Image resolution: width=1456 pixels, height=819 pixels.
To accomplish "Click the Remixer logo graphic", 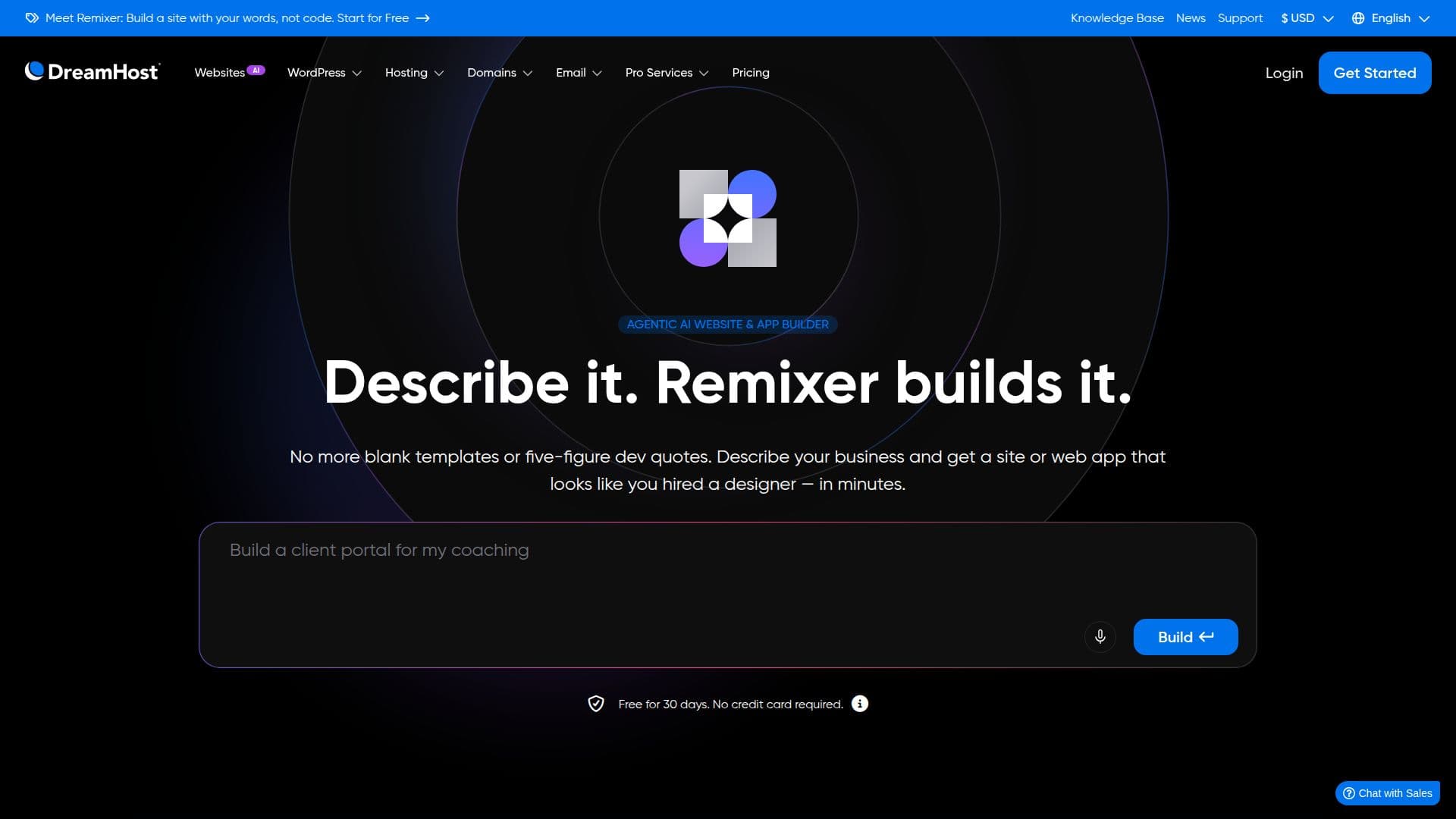I will 728,218.
